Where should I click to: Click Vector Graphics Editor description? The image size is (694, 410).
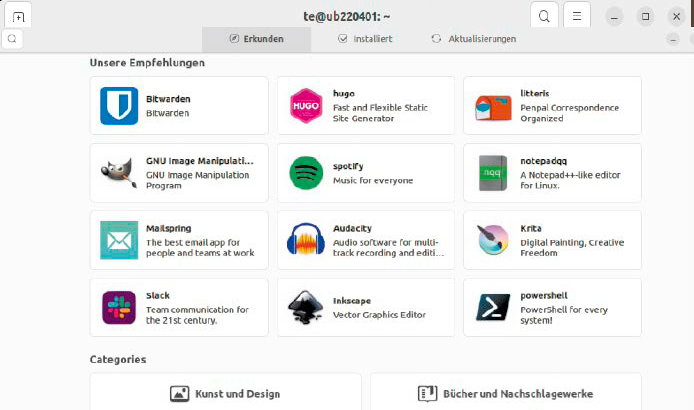point(379,315)
